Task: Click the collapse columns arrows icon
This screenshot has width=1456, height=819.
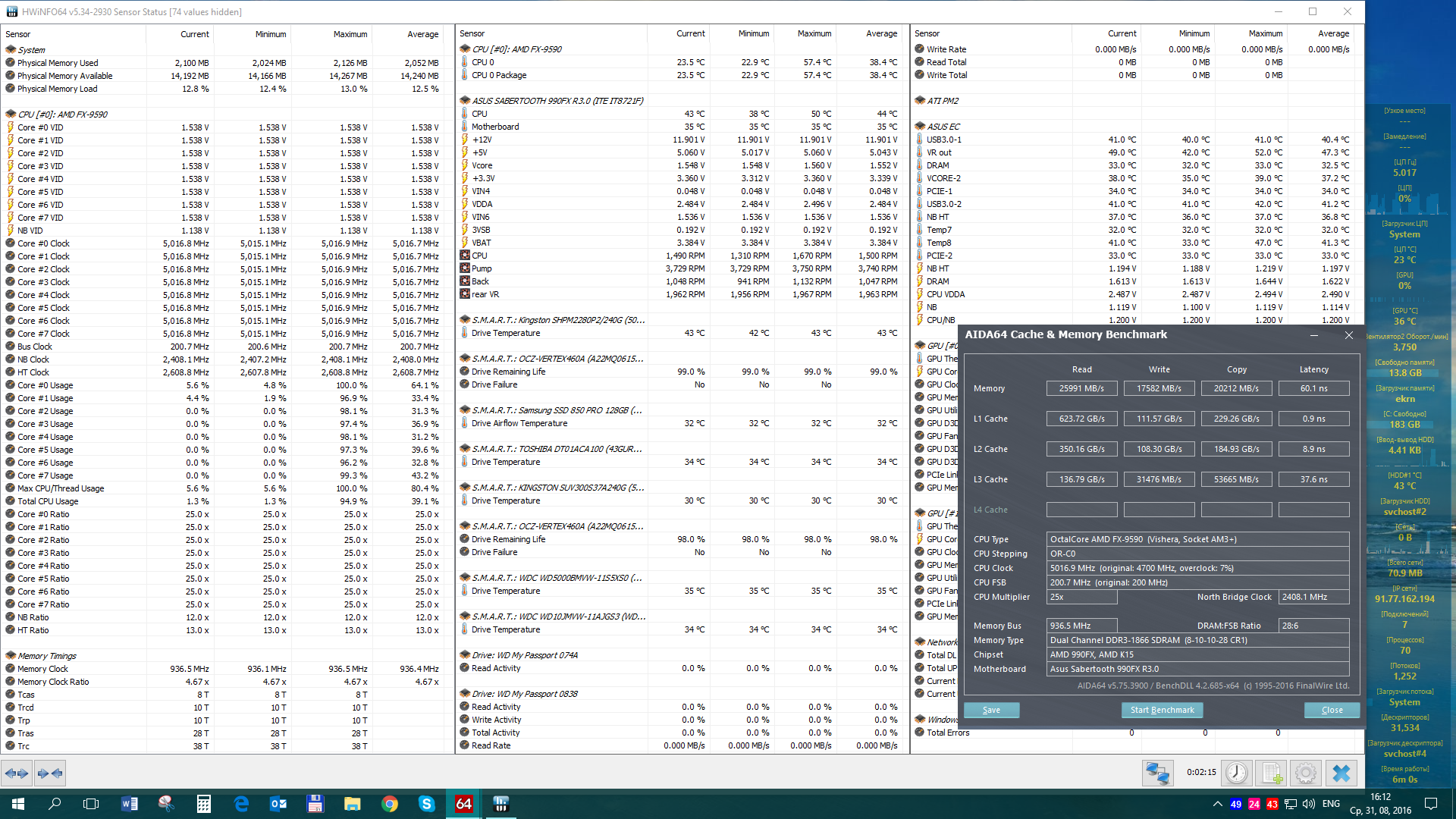Action: 49,773
